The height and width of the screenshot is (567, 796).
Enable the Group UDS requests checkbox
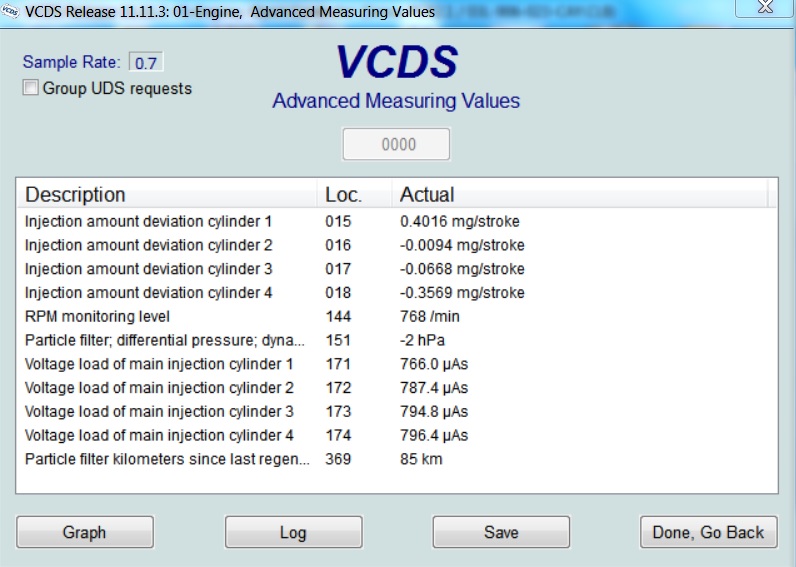(x=31, y=88)
